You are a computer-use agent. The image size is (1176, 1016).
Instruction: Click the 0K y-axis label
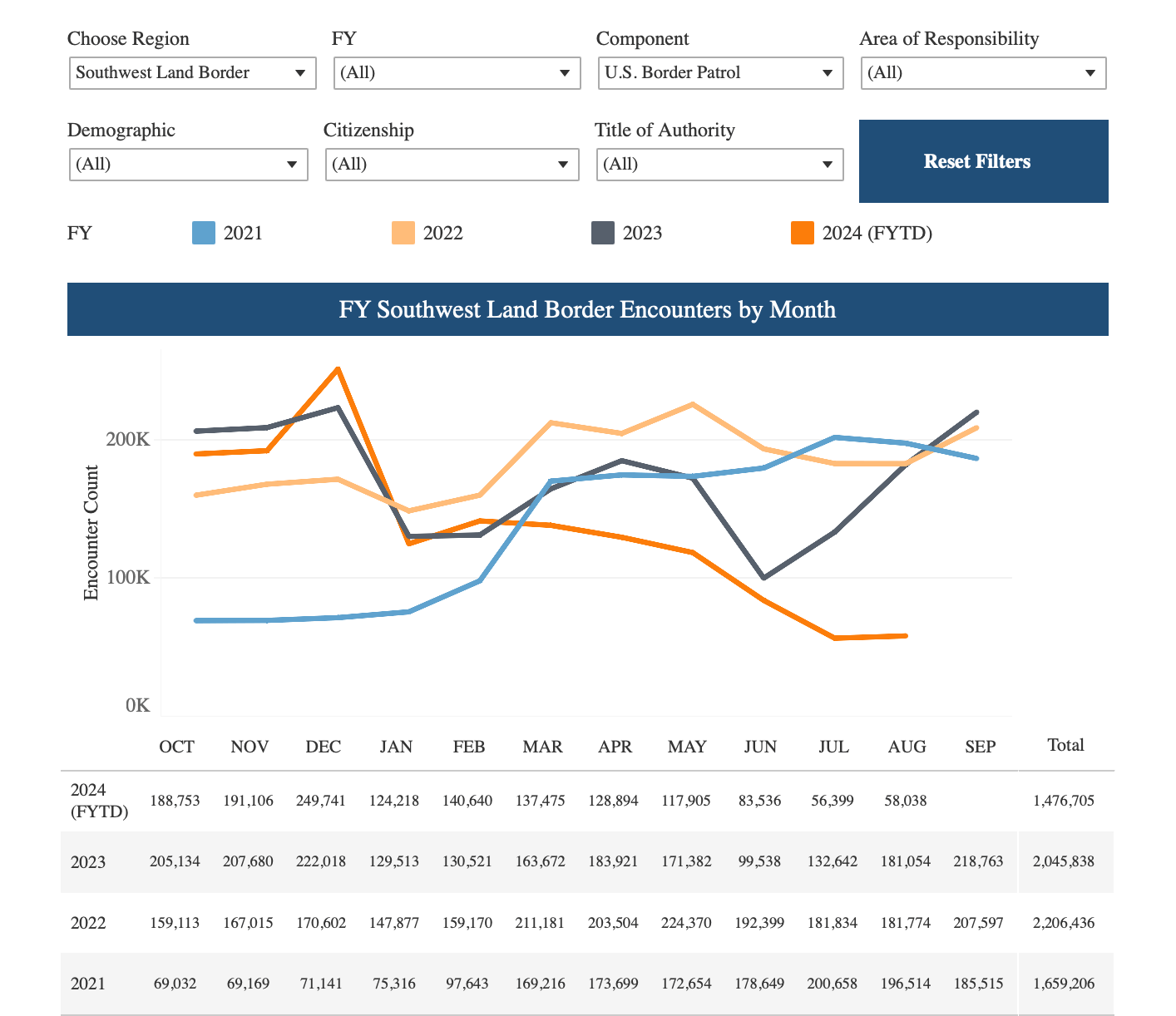pos(138,706)
